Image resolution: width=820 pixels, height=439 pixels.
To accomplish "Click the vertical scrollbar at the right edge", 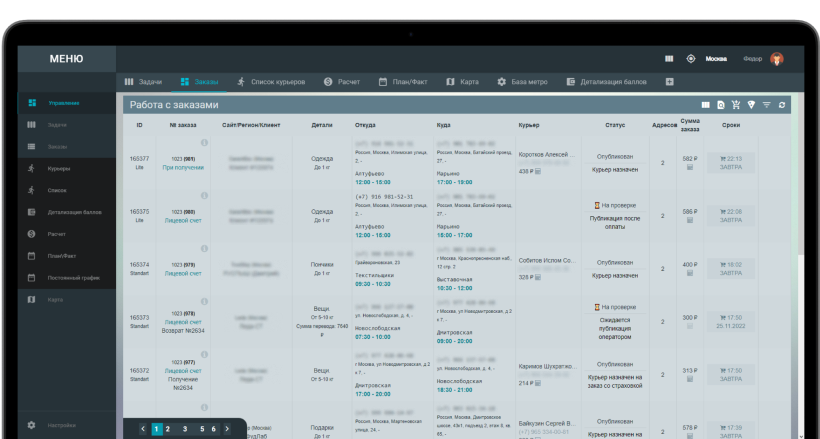I will pos(801,174).
